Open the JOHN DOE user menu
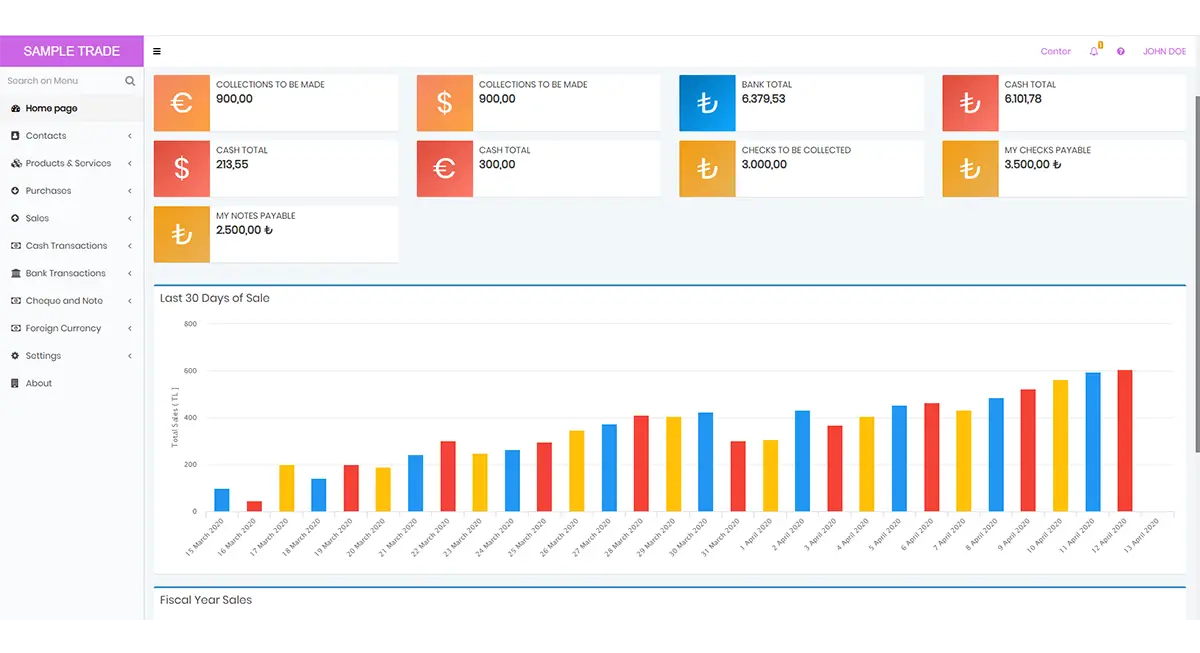 (1165, 51)
